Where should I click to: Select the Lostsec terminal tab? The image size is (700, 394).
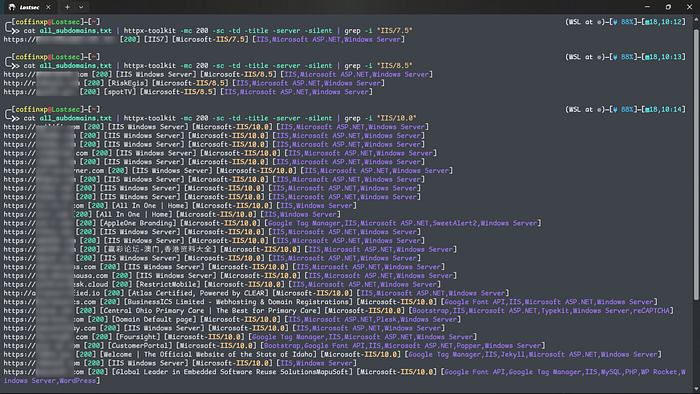pyautogui.click(x=29, y=7)
